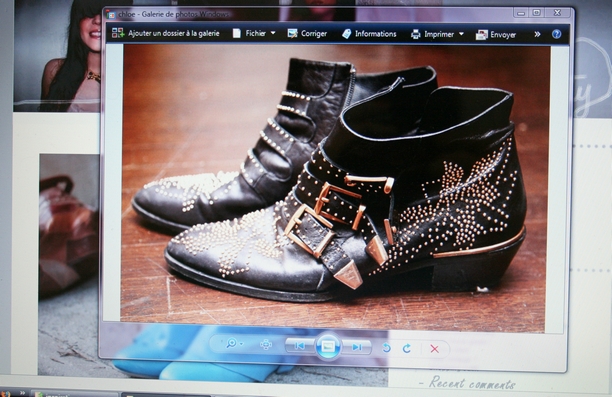This screenshot has width=612, height=397.
Task: Open the Imprimer menu
Action: [x=439, y=34]
